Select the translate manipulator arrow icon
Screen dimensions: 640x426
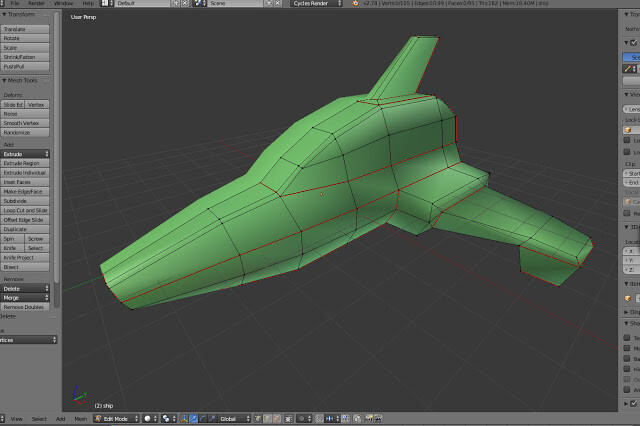point(193,419)
